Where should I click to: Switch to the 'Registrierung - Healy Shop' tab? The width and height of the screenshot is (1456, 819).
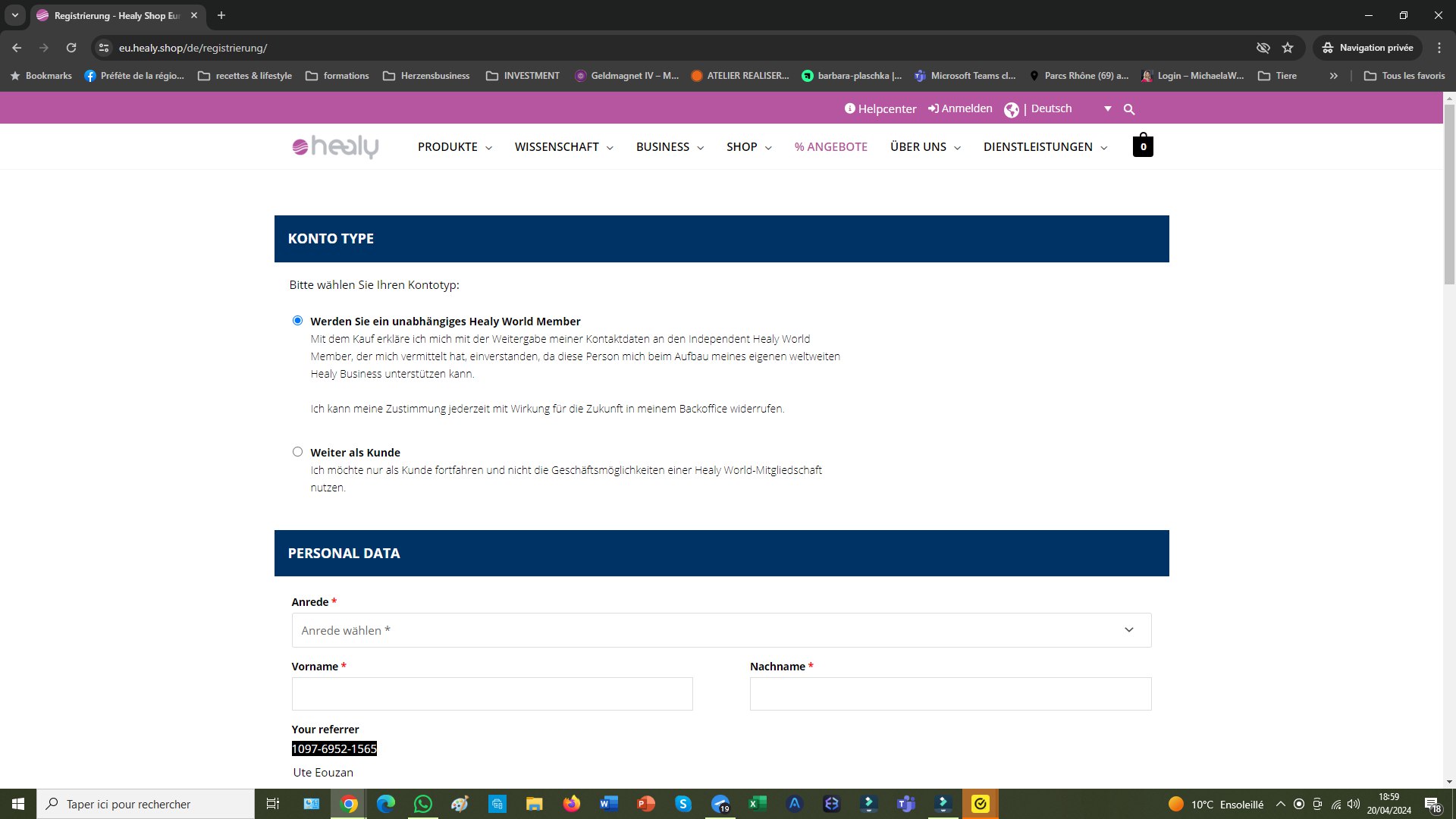pos(118,15)
